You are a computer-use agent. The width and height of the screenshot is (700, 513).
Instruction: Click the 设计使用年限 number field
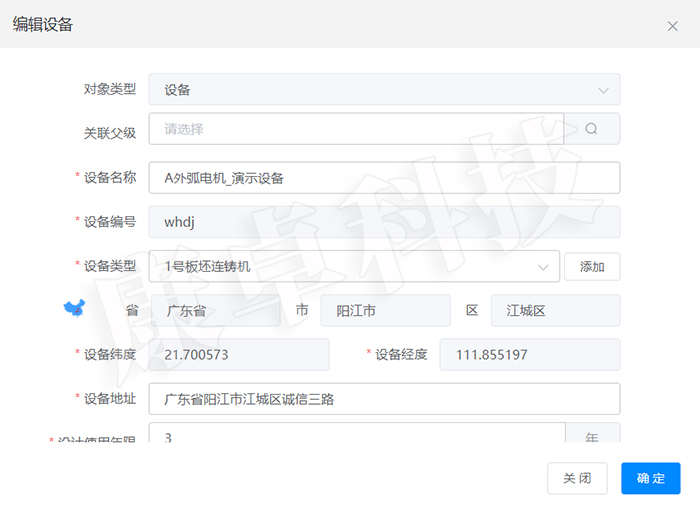pyautogui.click(x=356, y=436)
